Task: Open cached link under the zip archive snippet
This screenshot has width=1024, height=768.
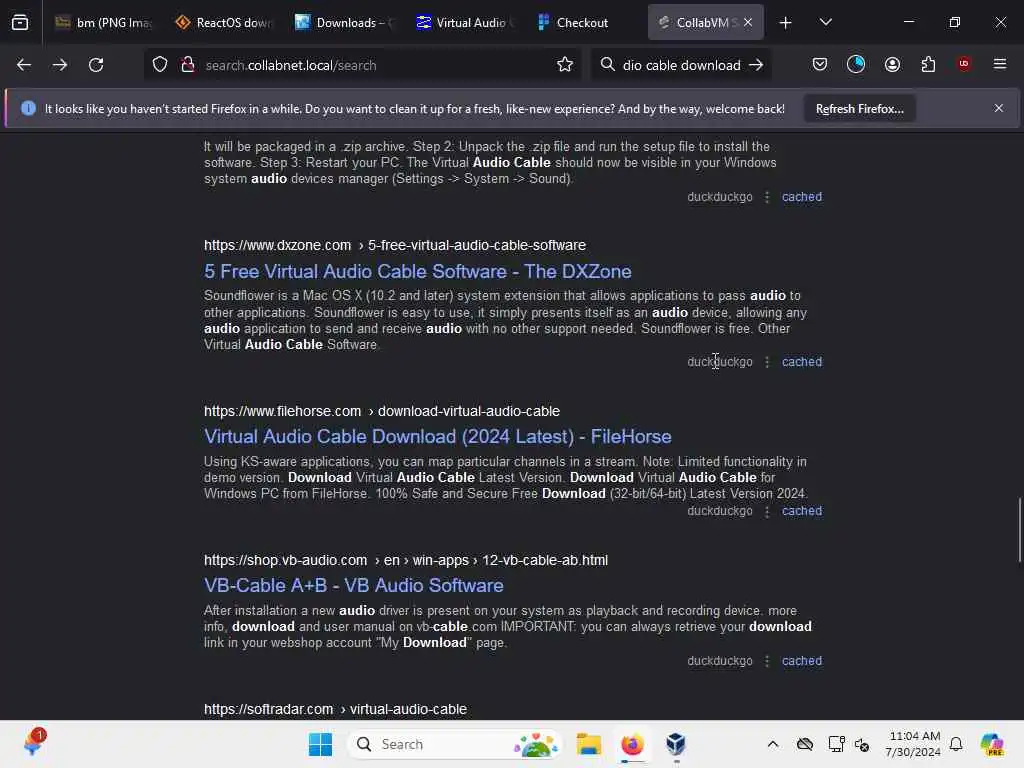Action: coord(802,197)
